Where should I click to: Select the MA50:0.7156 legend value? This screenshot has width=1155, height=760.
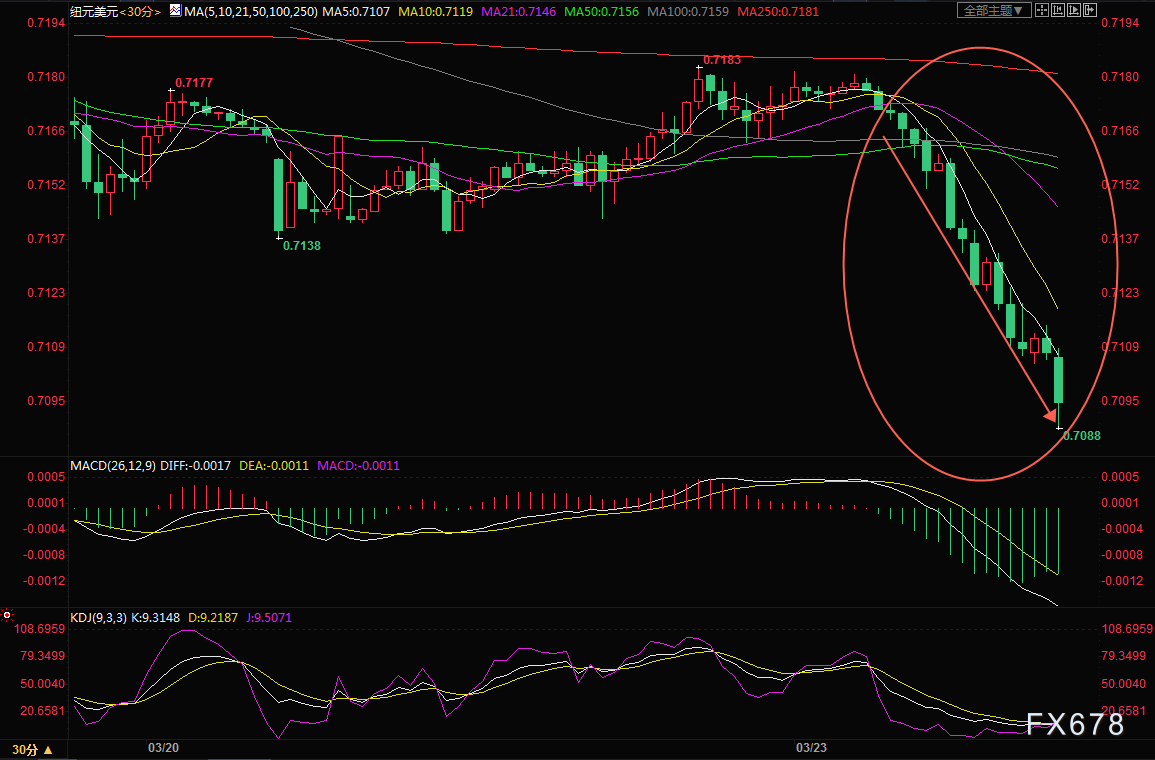pos(602,12)
